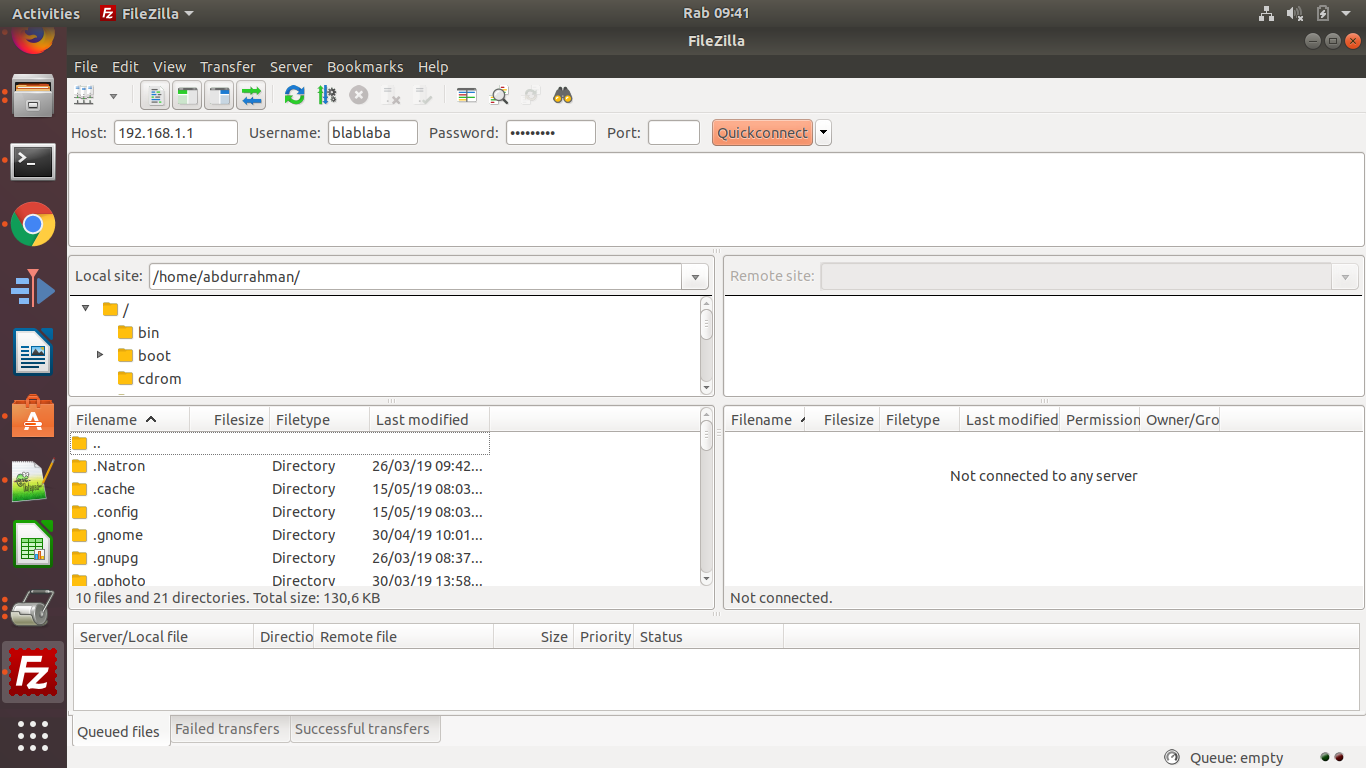Image resolution: width=1366 pixels, height=768 pixels.
Task: Open the Help menu
Action: pyautogui.click(x=433, y=67)
